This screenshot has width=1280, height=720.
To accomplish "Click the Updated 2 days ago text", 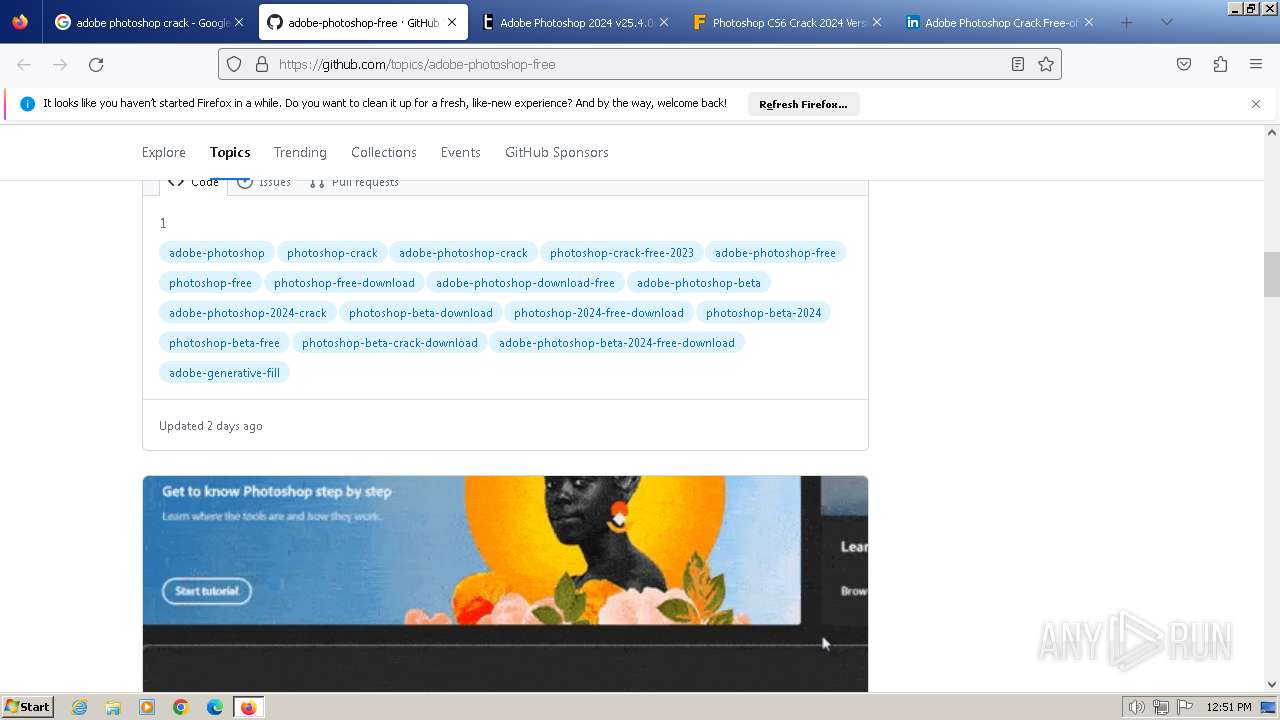I will click(211, 426).
